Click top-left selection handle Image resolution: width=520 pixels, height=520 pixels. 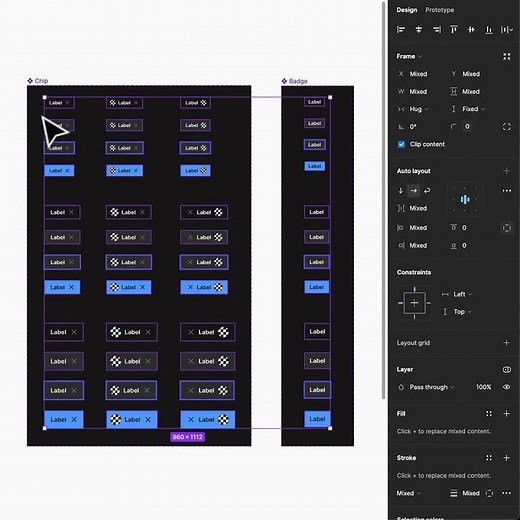click(45, 97)
